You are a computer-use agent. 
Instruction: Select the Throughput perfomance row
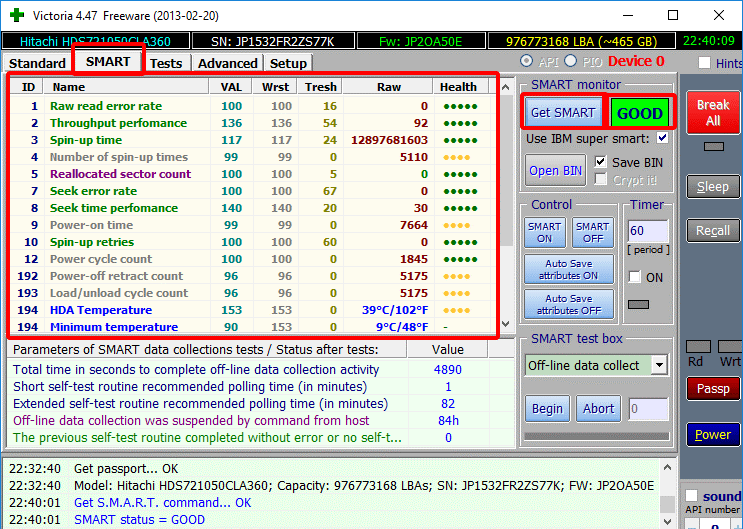point(252,123)
